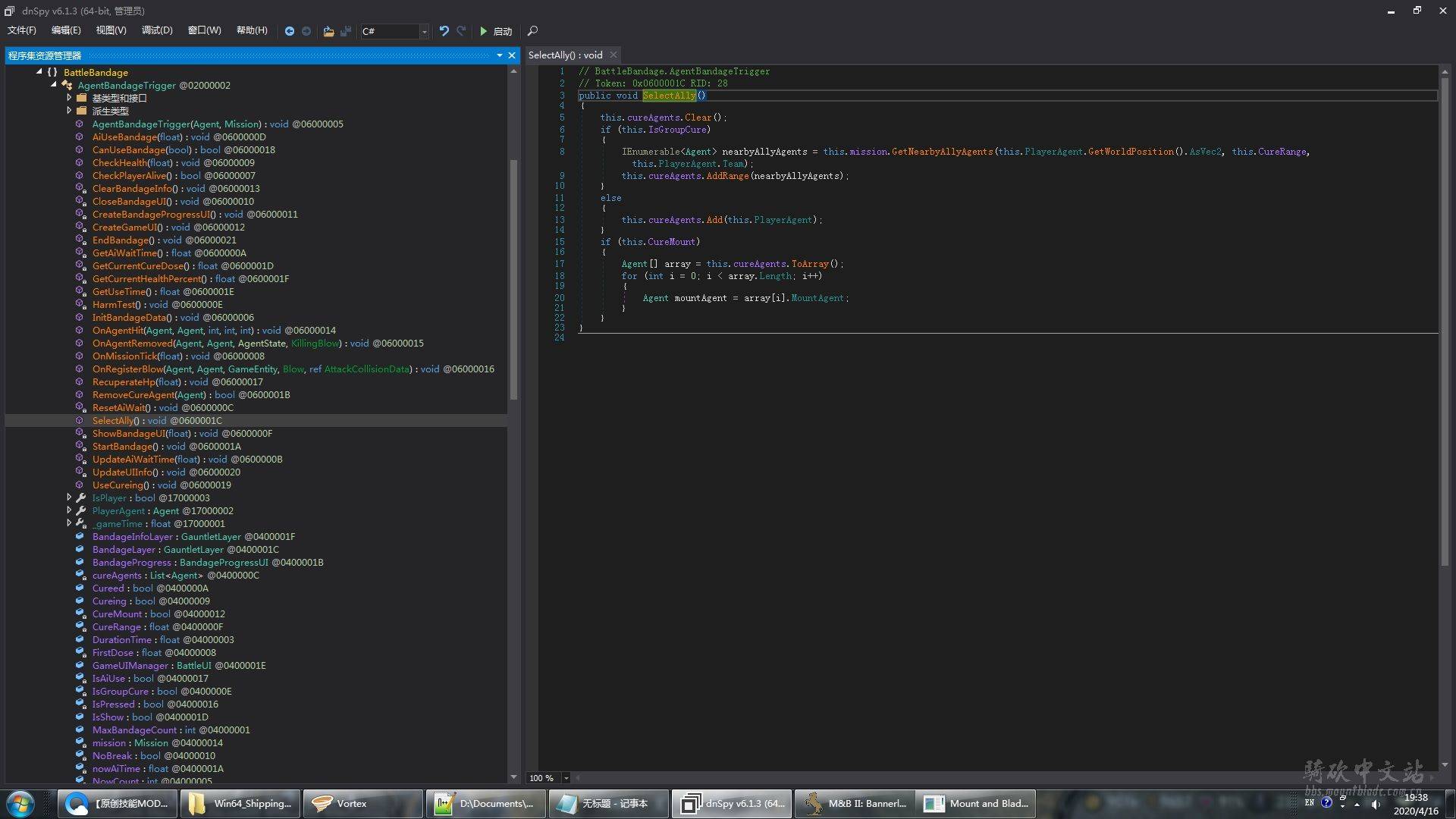Select EndBandage() in the tree
The width and height of the screenshot is (1456, 819).
tap(164, 240)
